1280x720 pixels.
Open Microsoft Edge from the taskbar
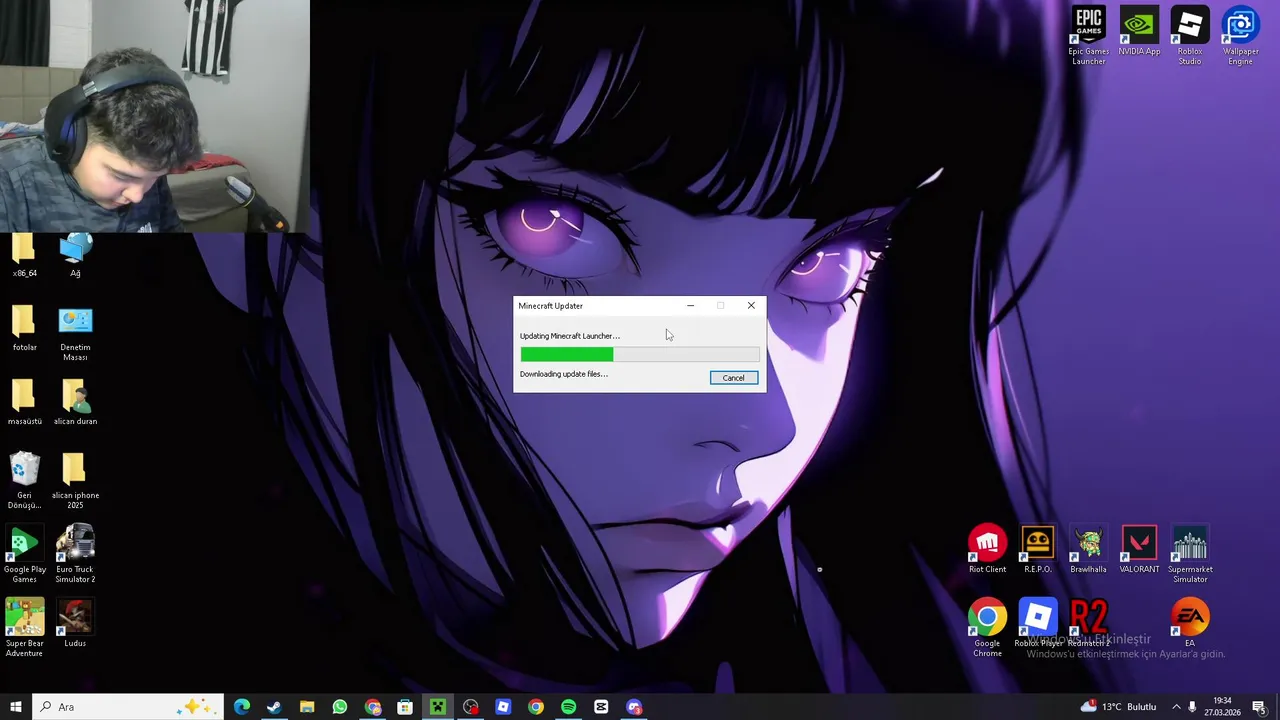pos(241,707)
